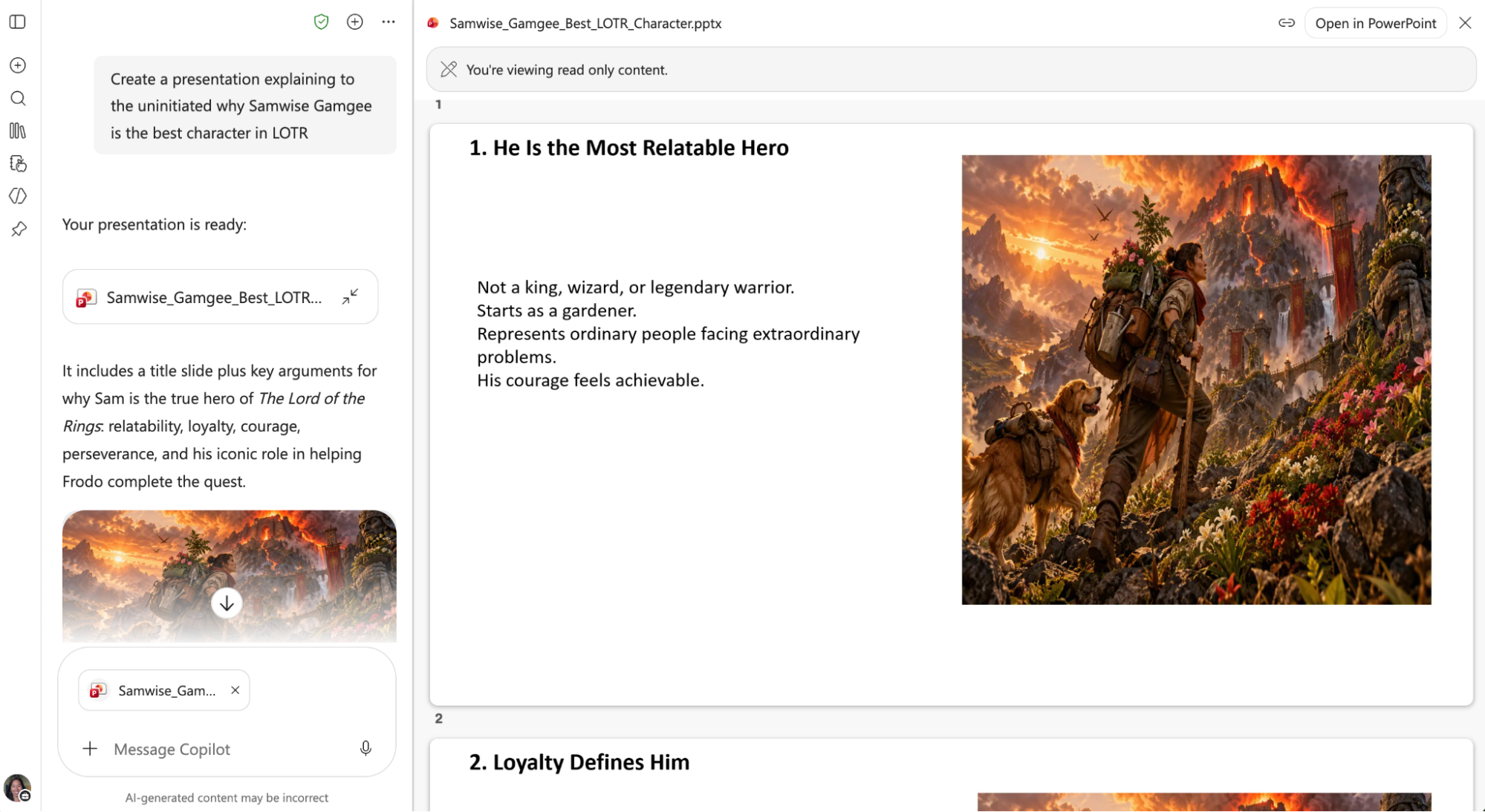Viewport: 1485px width, 812px height.
Task: Collapse the Samwise_Gamgee_Best_LOTR file card preview
Action: (x=350, y=297)
